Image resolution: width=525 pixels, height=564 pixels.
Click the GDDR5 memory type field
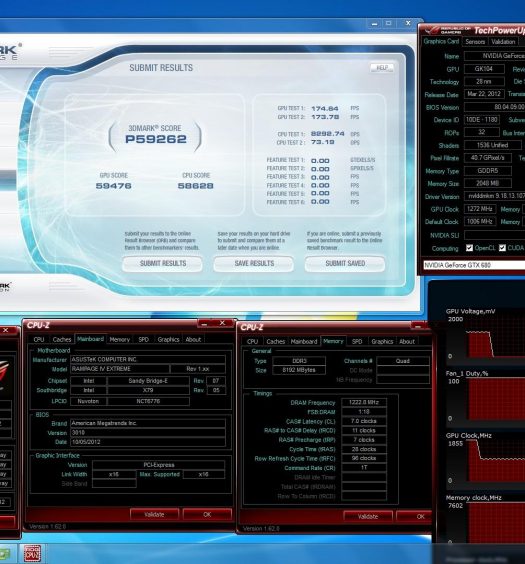488,170
